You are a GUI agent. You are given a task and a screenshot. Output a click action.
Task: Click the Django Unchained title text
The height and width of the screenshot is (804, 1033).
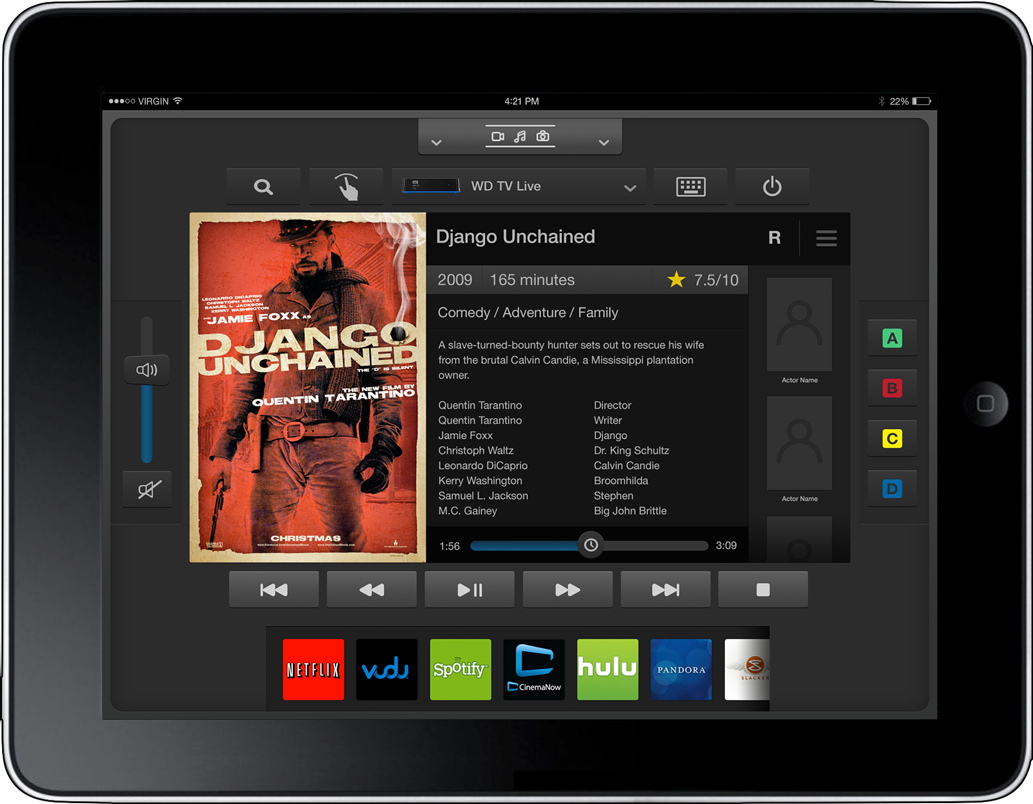(x=515, y=237)
